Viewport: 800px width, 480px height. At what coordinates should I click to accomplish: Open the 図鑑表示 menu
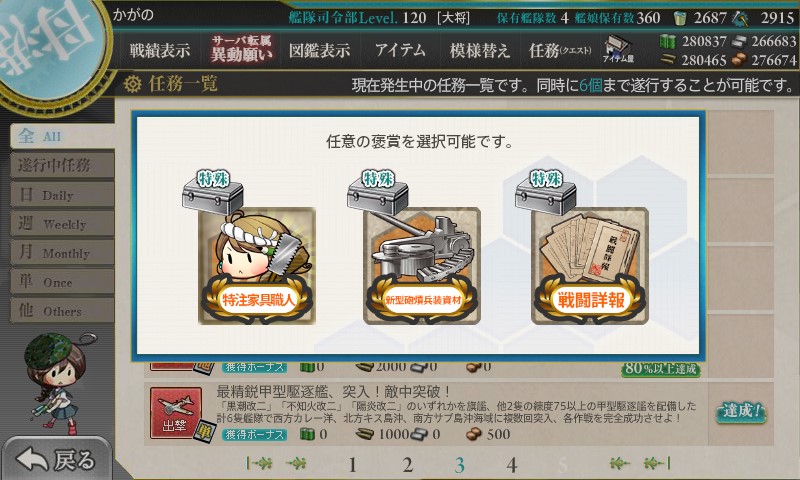319,50
